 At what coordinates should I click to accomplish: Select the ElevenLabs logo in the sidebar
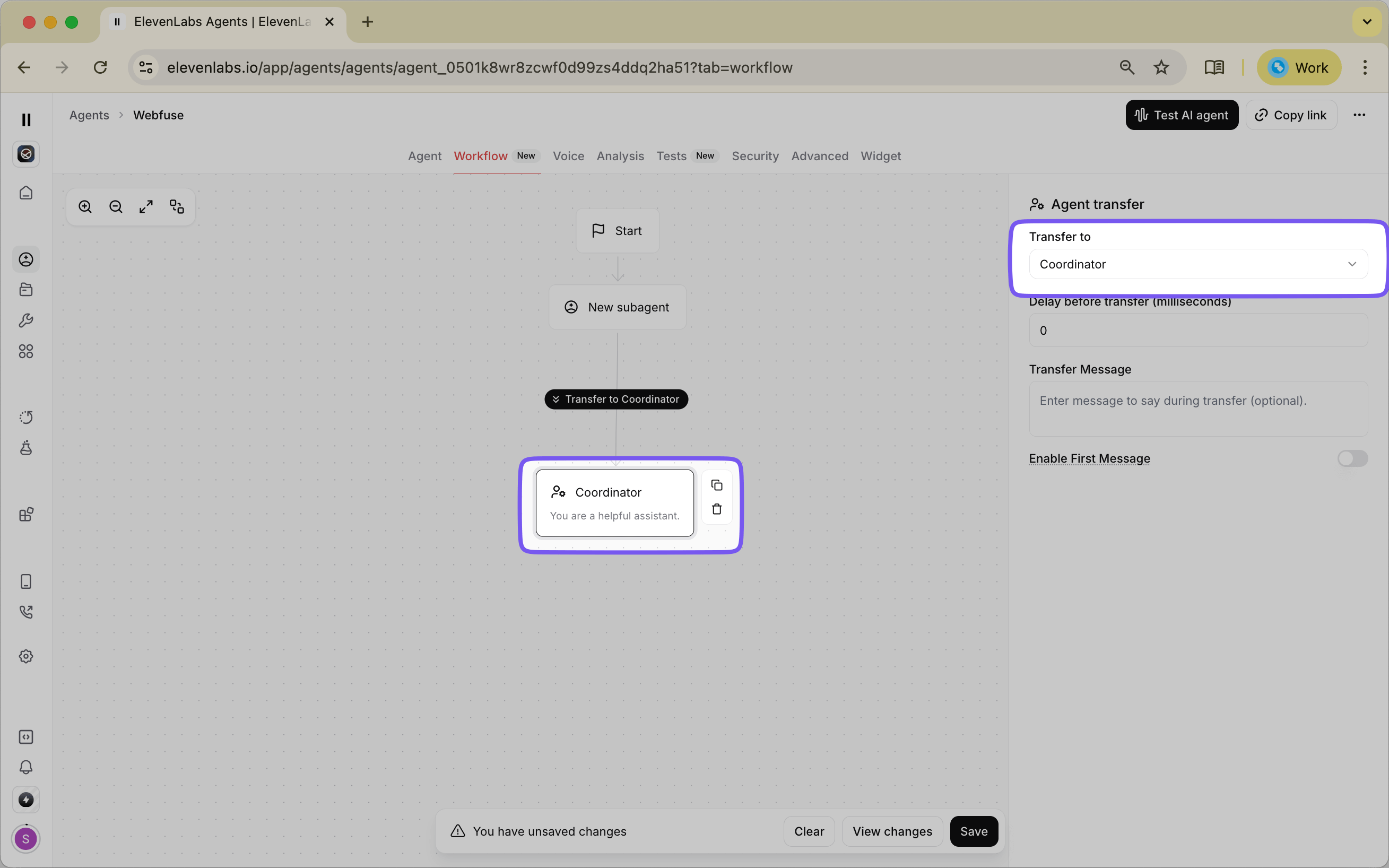click(x=26, y=153)
